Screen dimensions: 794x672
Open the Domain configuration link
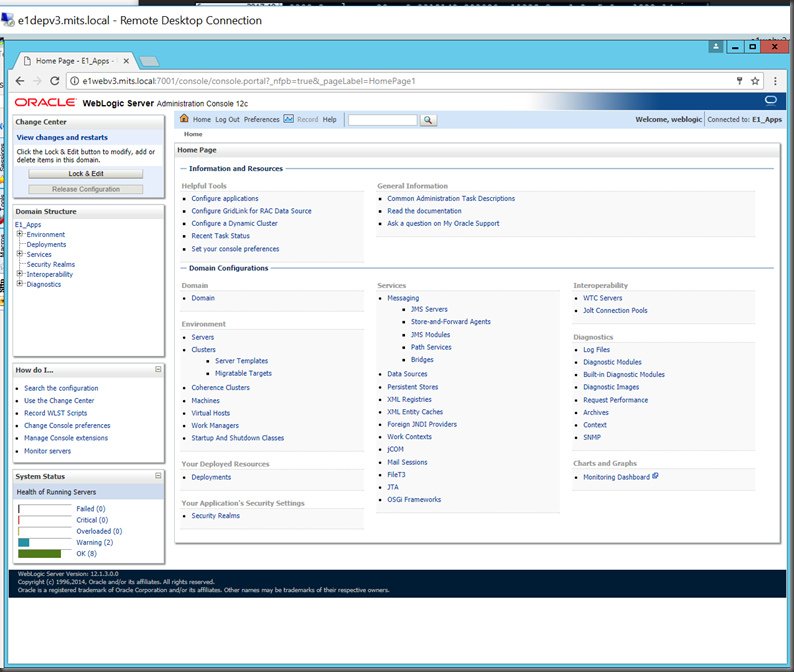(x=203, y=298)
